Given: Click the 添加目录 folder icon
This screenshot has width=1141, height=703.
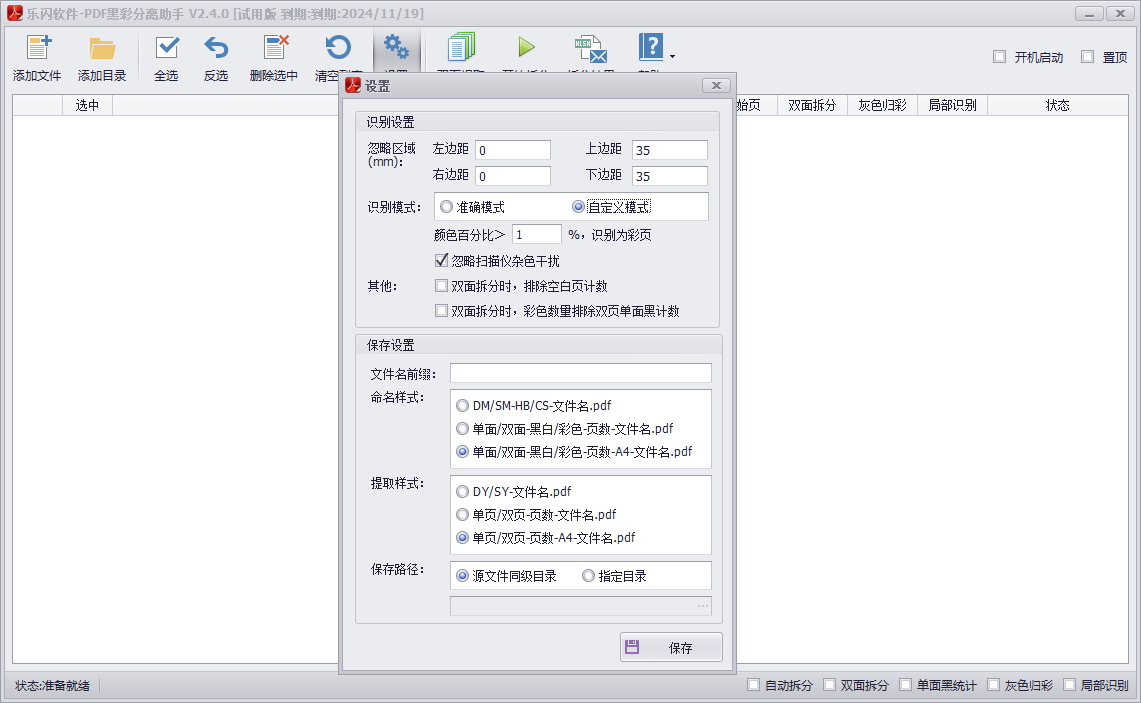Looking at the screenshot, I should 102,48.
